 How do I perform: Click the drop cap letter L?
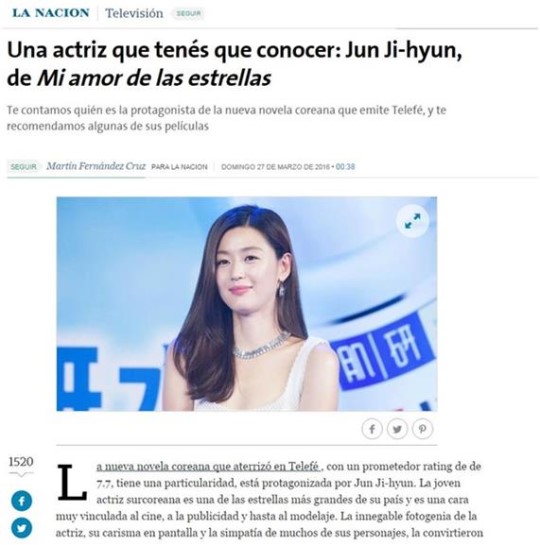72,482
